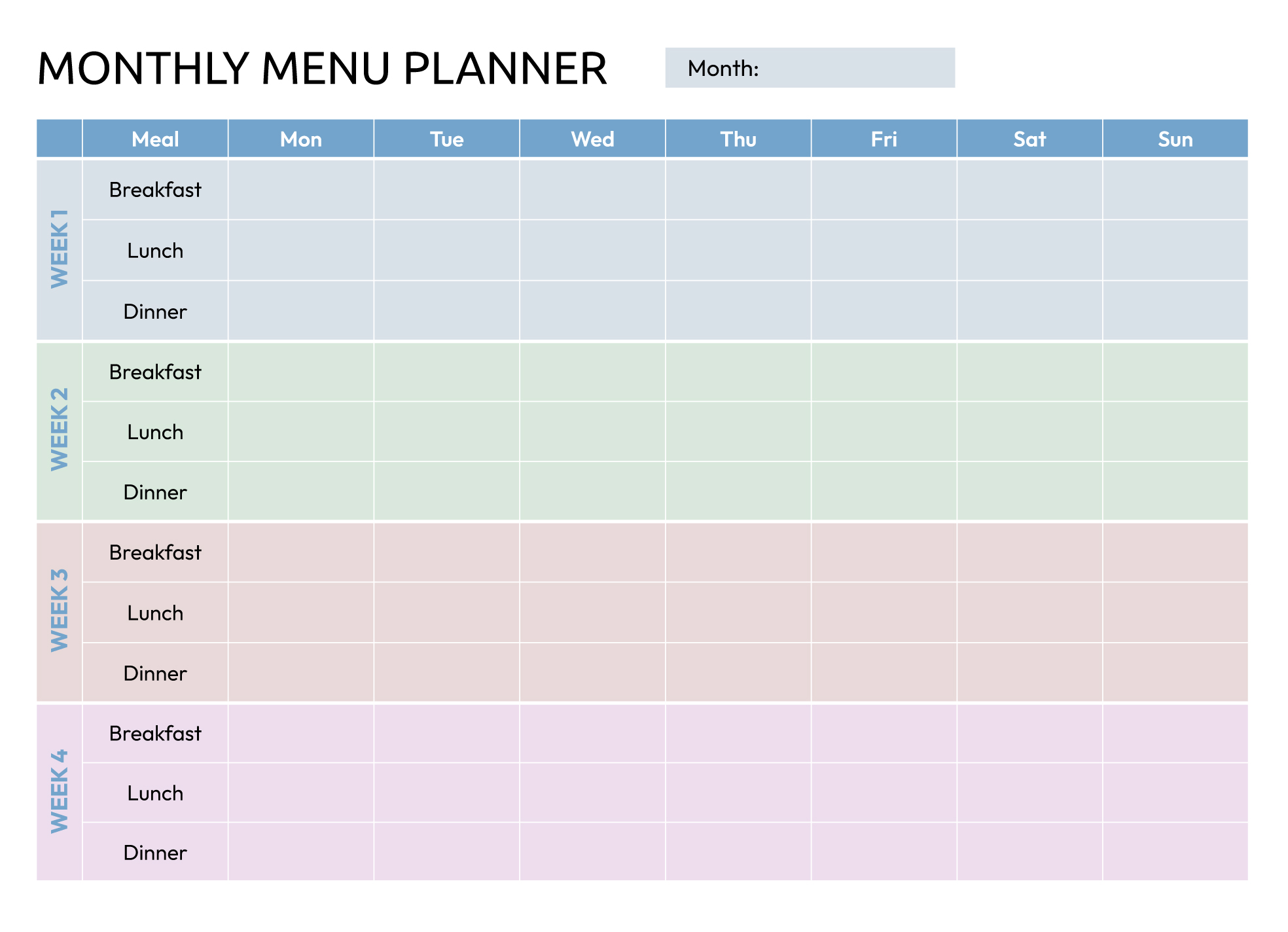1288x932 pixels.
Task: Click the Monthly Menu Planner title
Action: coord(322,69)
